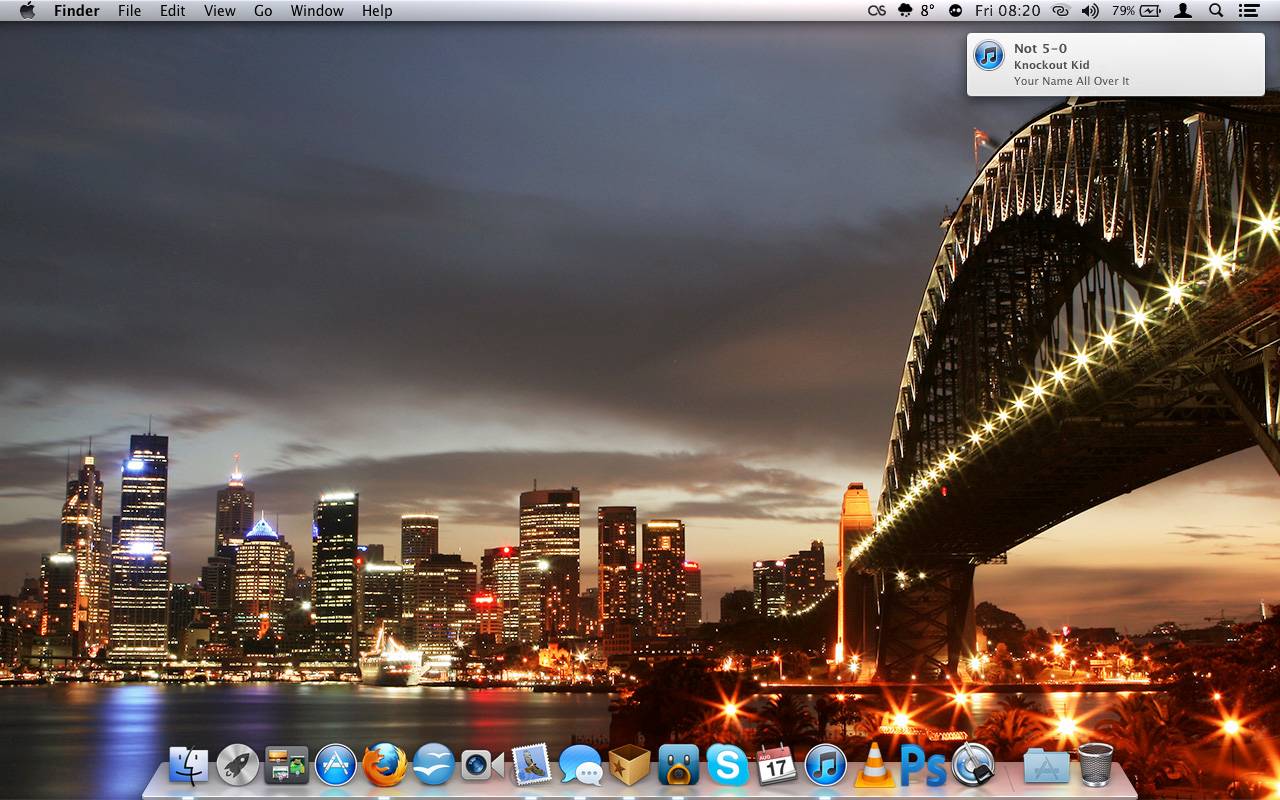Click the swirl icon beside the clock
Image resolution: width=1280 pixels, height=800 pixels.
point(1061,11)
